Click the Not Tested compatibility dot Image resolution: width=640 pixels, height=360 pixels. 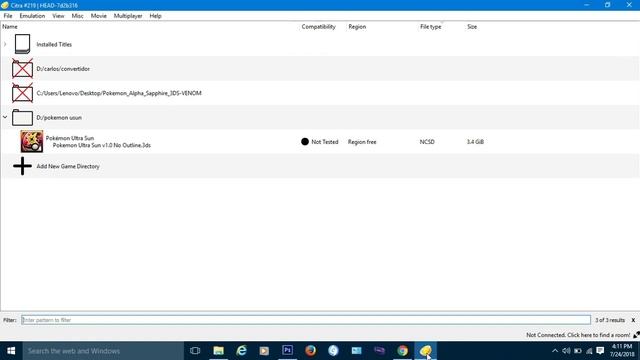point(305,142)
